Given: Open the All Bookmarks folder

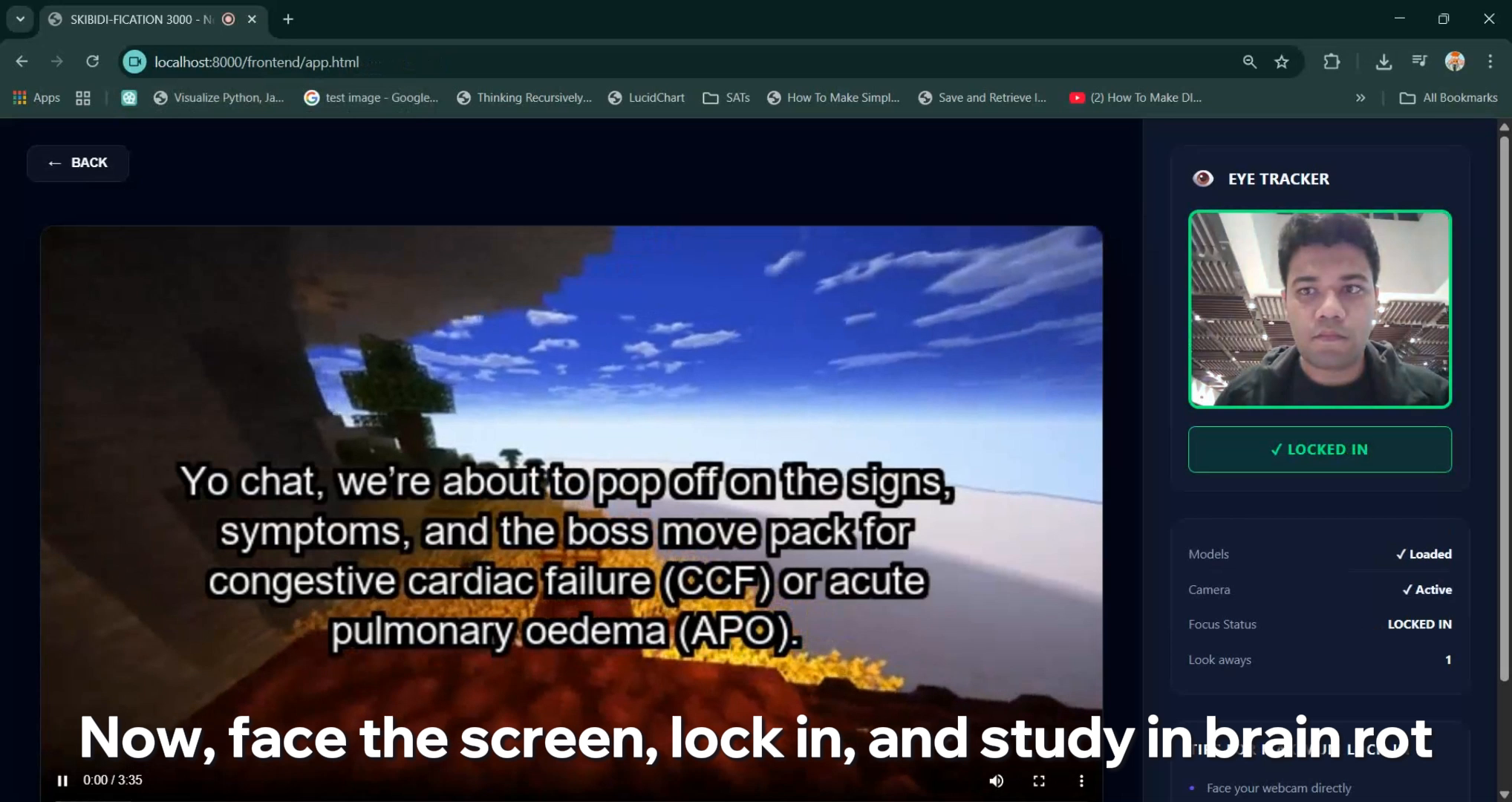Looking at the screenshot, I should point(1448,97).
